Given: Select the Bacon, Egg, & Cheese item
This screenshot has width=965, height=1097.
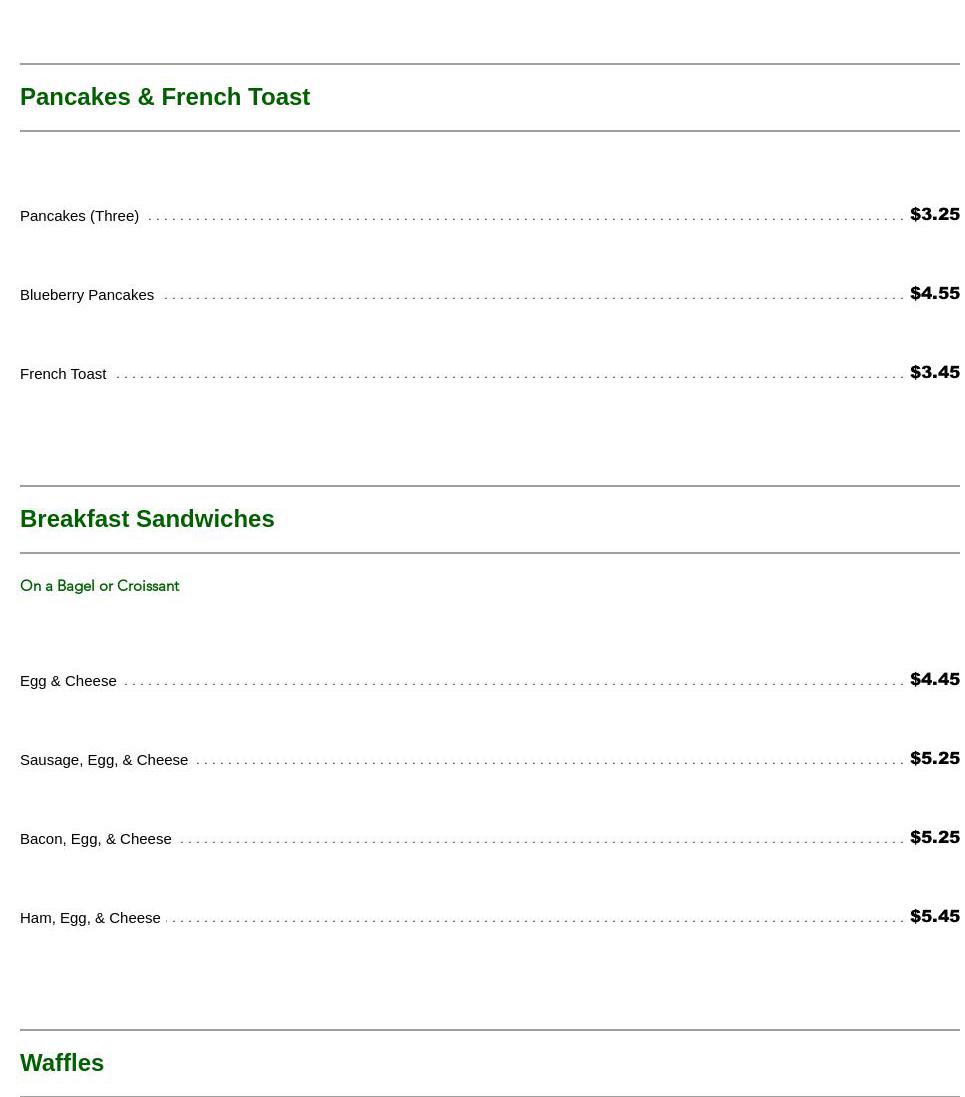Looking at the screenshot, I should [96, 839].
